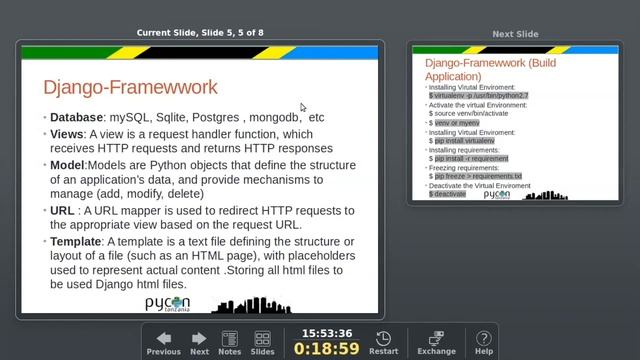The image size is (640, 360).
Task: Click 'pip install -r requirement' on next slide
Action: point(471,158)
